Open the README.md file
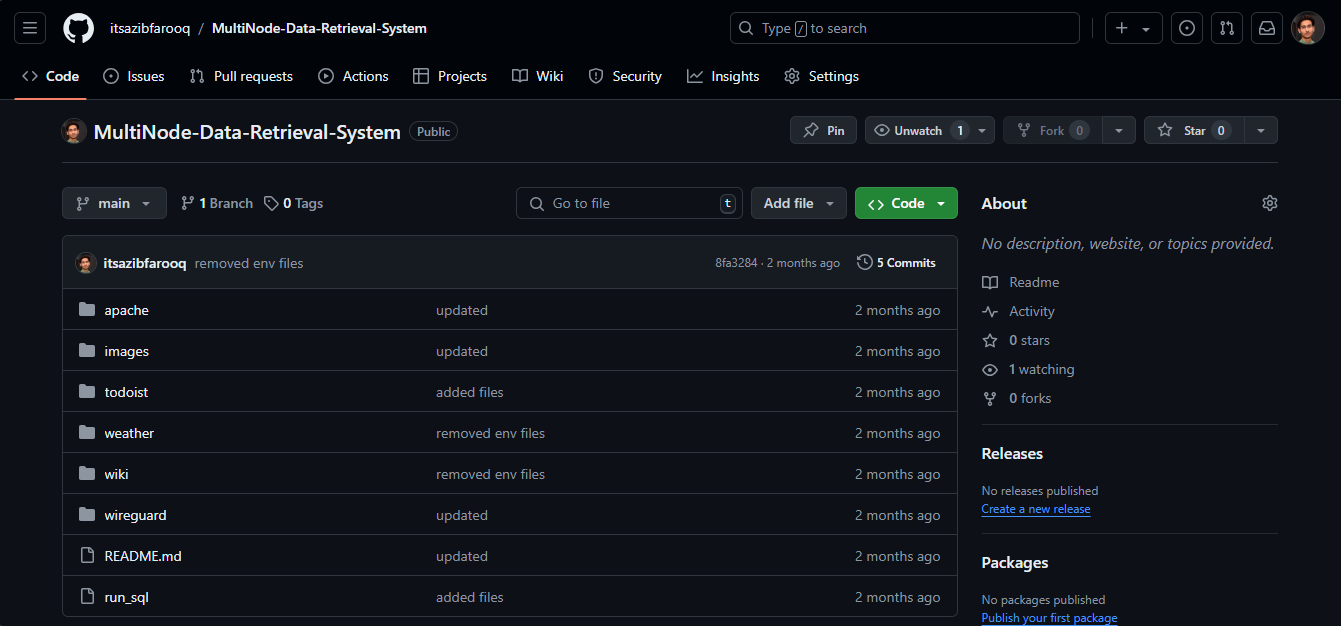This screenshot has height=626, width=1341. [x=143, y=556]
